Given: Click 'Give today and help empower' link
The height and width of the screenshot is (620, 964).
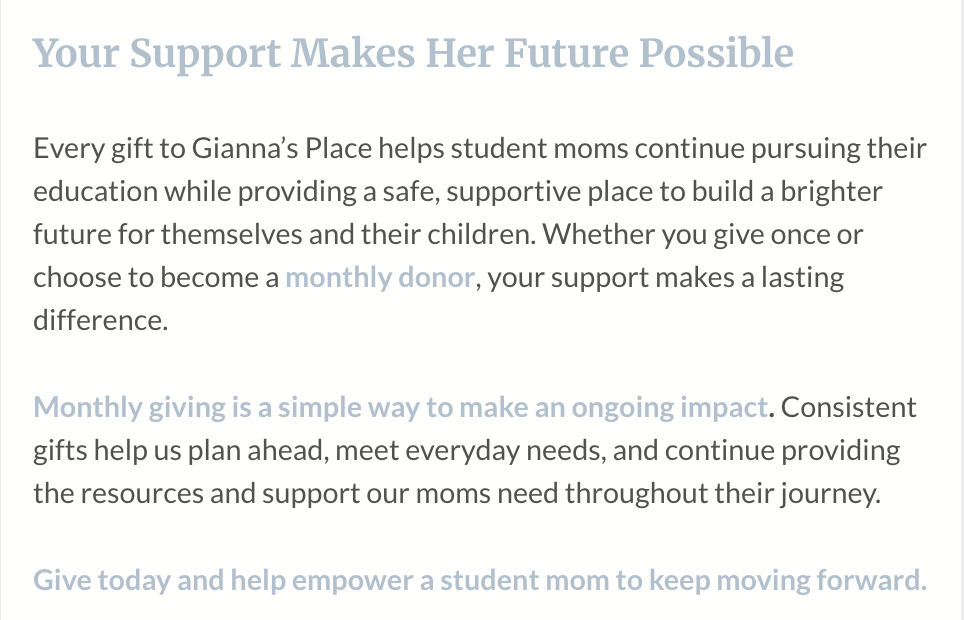Looking at the screenshot, I should tap(480, 580).
